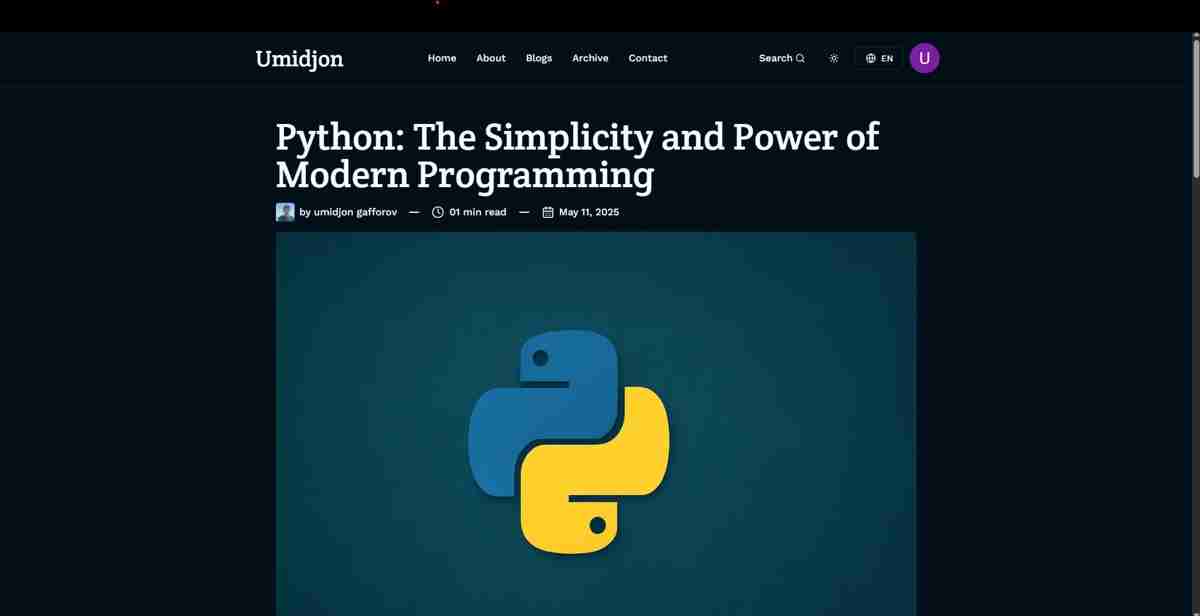Open the purple U user avatar menu
The width and height of the screenshot is (1200, 616).
pyautogui.click(x=924, y=58)
